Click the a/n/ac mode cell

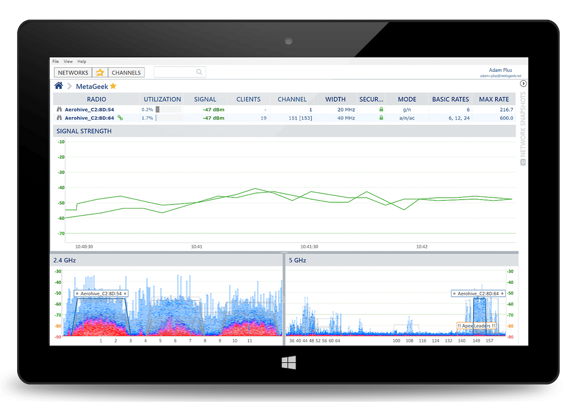point(407,118)
